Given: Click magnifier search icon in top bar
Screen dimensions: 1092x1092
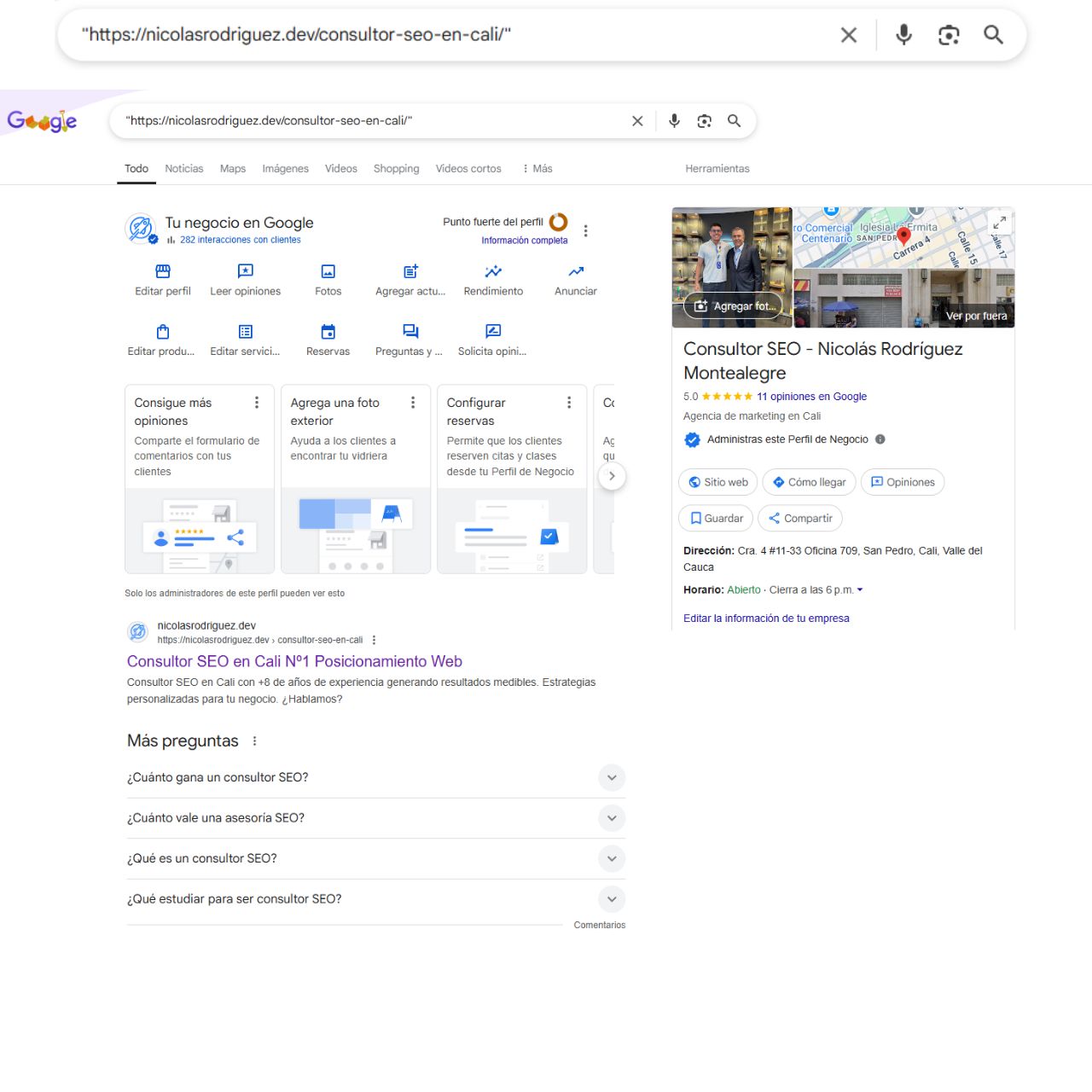Looking at the screenshot, I should click(x=993, y=35).
